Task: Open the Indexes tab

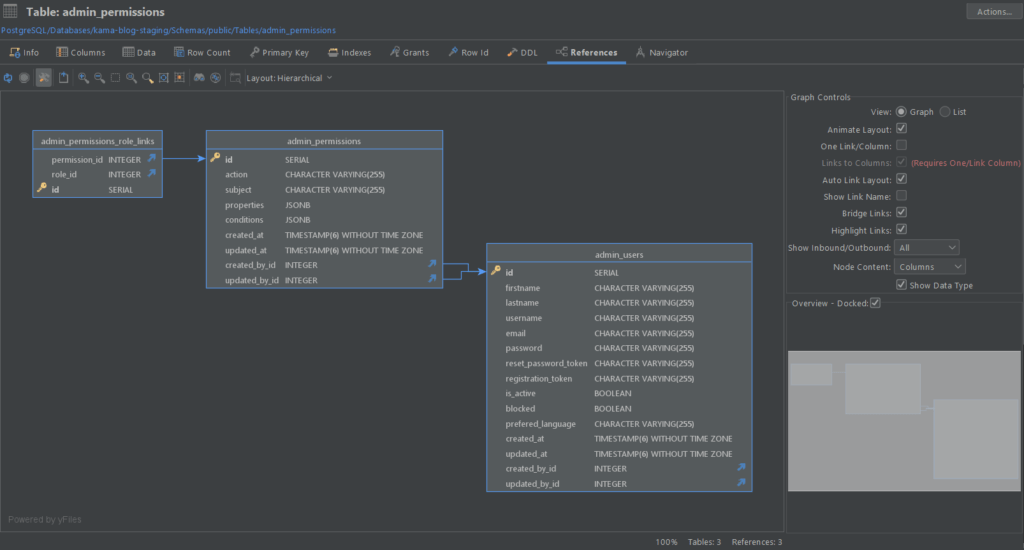Action: click(x=349, y=52)
